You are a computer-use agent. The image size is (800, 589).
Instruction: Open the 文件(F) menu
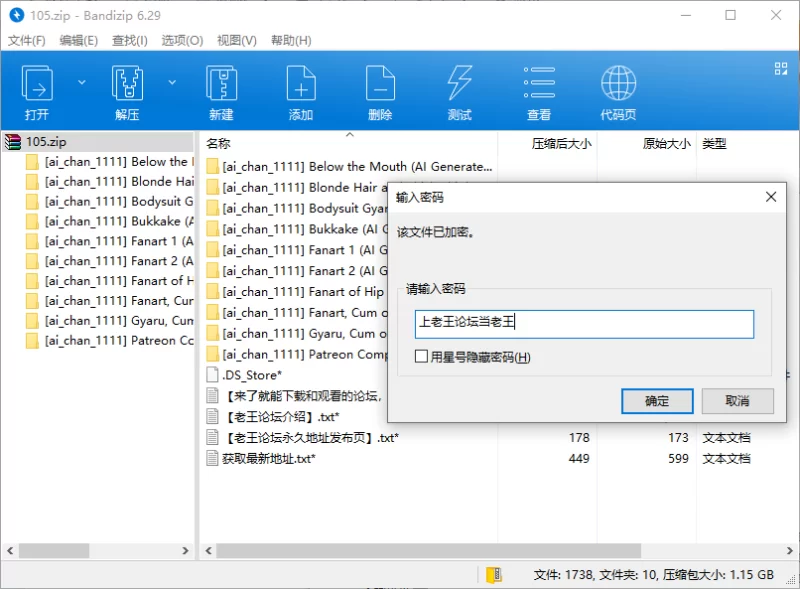(x=27, y=40)
